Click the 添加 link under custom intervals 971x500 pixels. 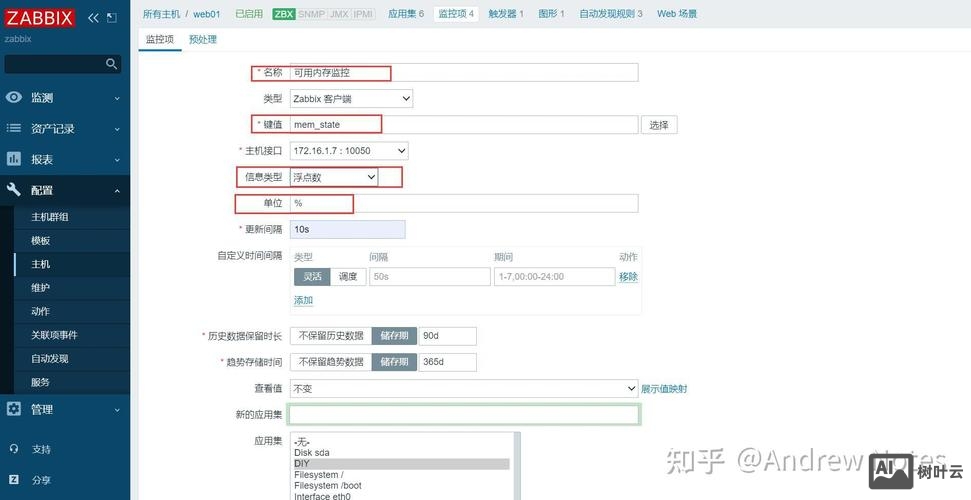click(x=303, y=300)
